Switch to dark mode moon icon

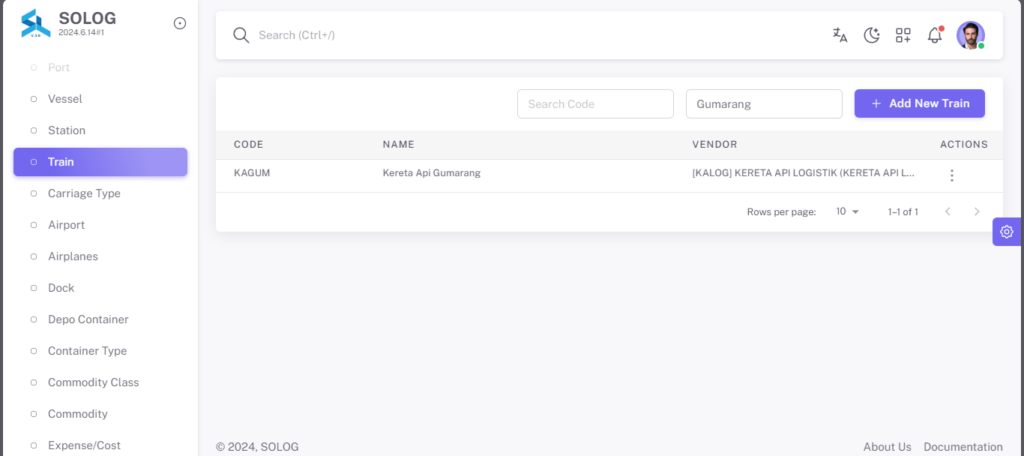(x=871, y=35)
